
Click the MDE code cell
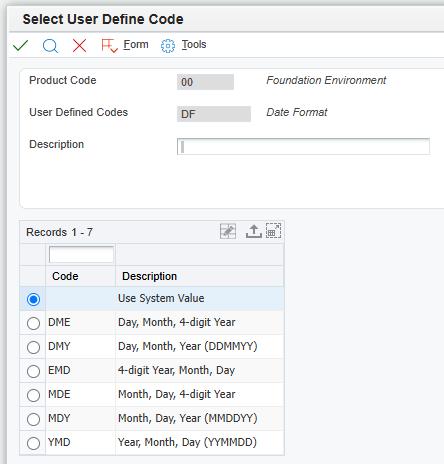pyautogui.click(x=80, y=395)
